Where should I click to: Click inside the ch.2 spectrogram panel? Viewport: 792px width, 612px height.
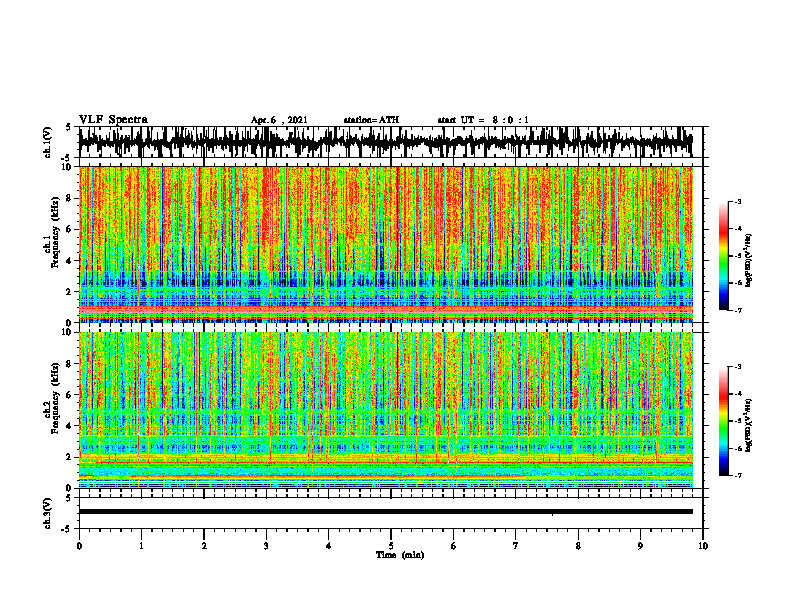pos(385,410)
